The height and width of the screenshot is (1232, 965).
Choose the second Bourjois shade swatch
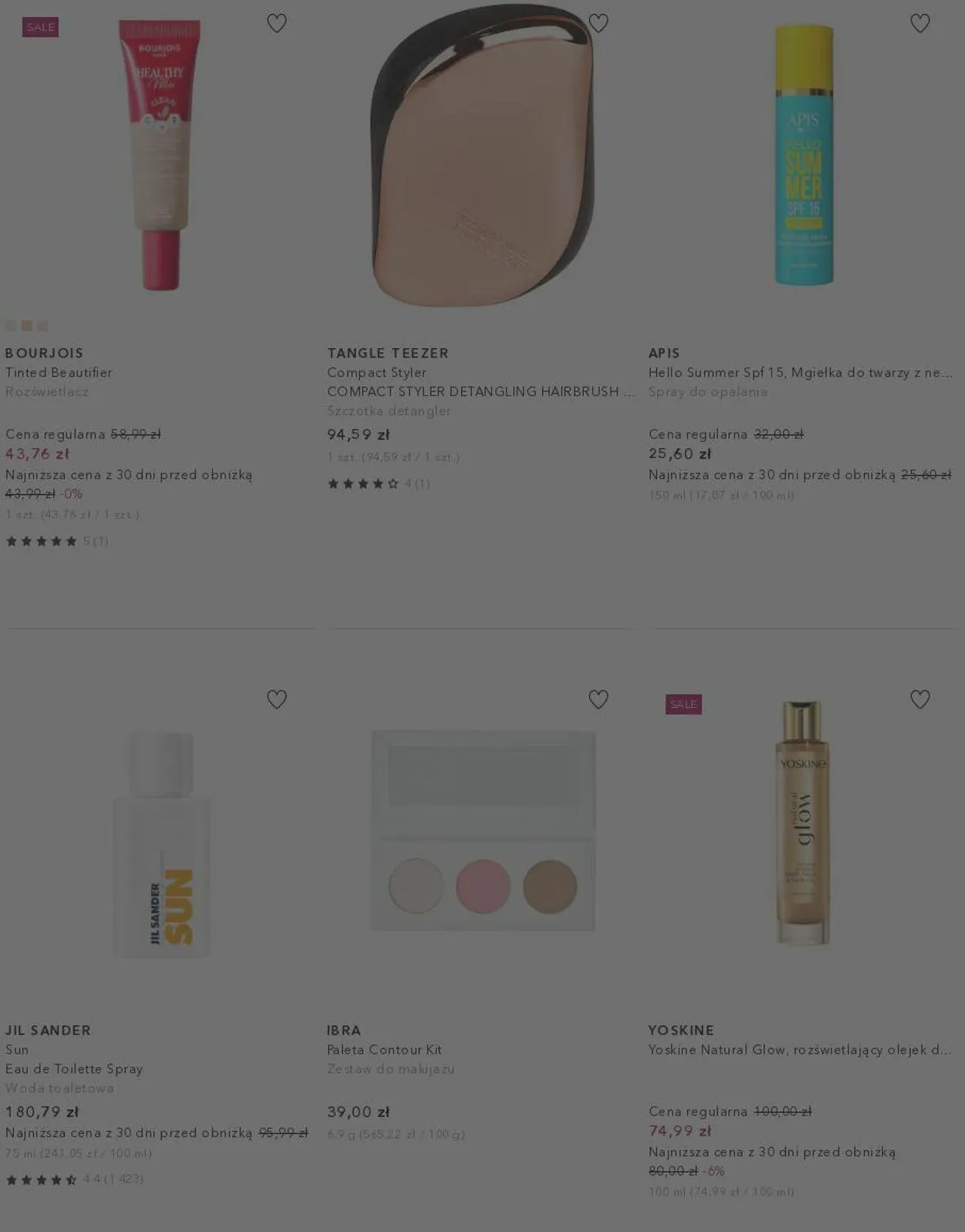pyautogui.click(x=27, y=326)
